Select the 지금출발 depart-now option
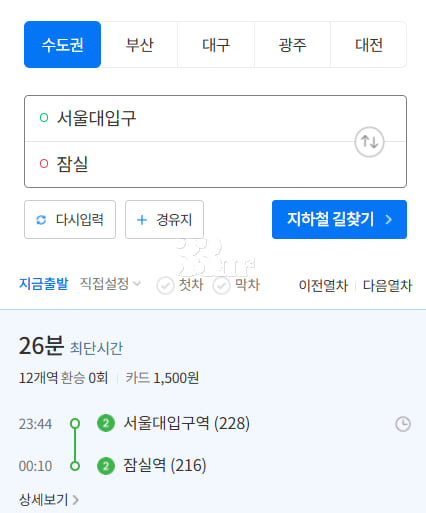 (44, 284)
